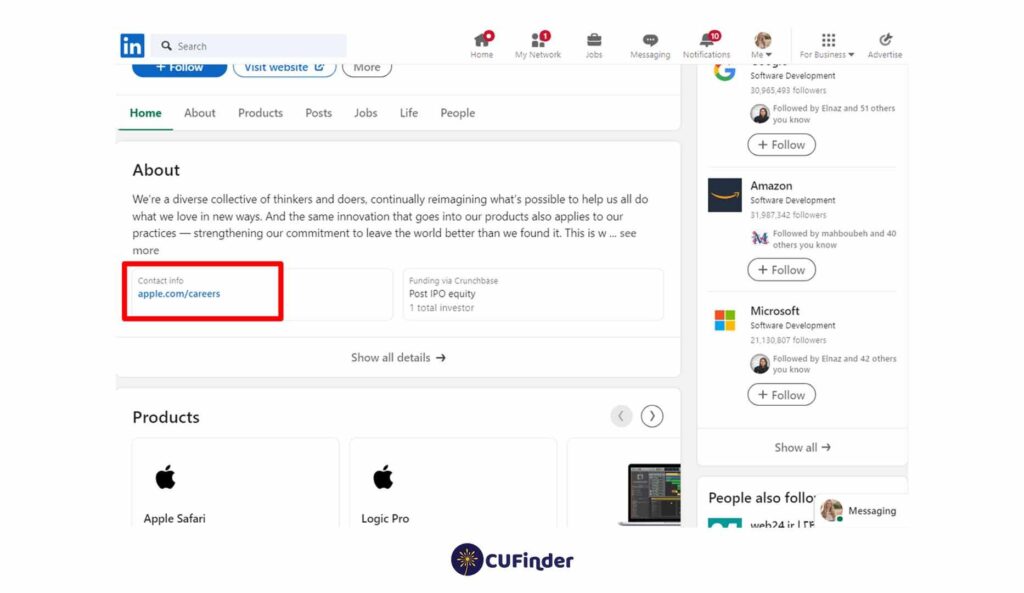Click the Amazon logo icon
This screenshot has width=1024, height=593.
[724, 195]
